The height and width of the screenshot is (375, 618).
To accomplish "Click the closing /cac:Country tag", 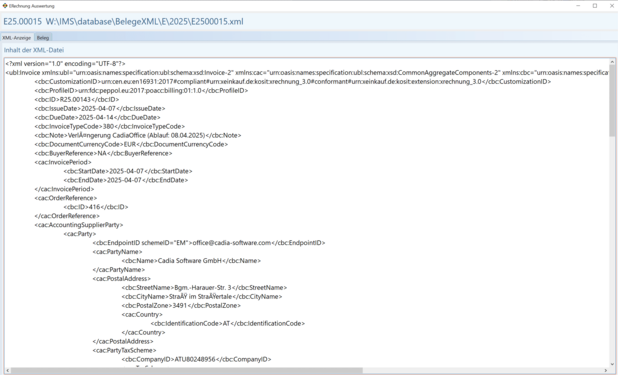I will [x=143, y=332].
